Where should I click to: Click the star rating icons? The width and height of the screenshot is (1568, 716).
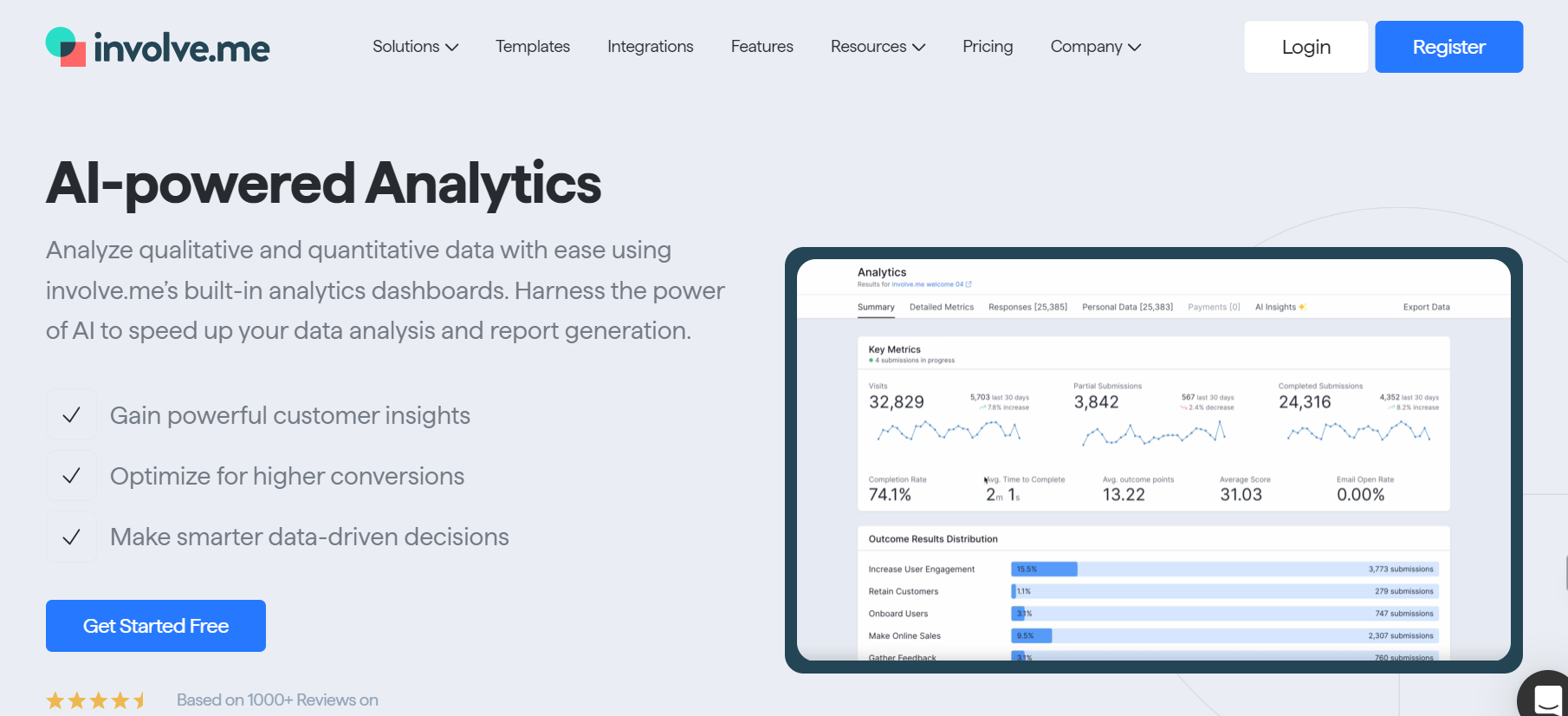(95, 700)
